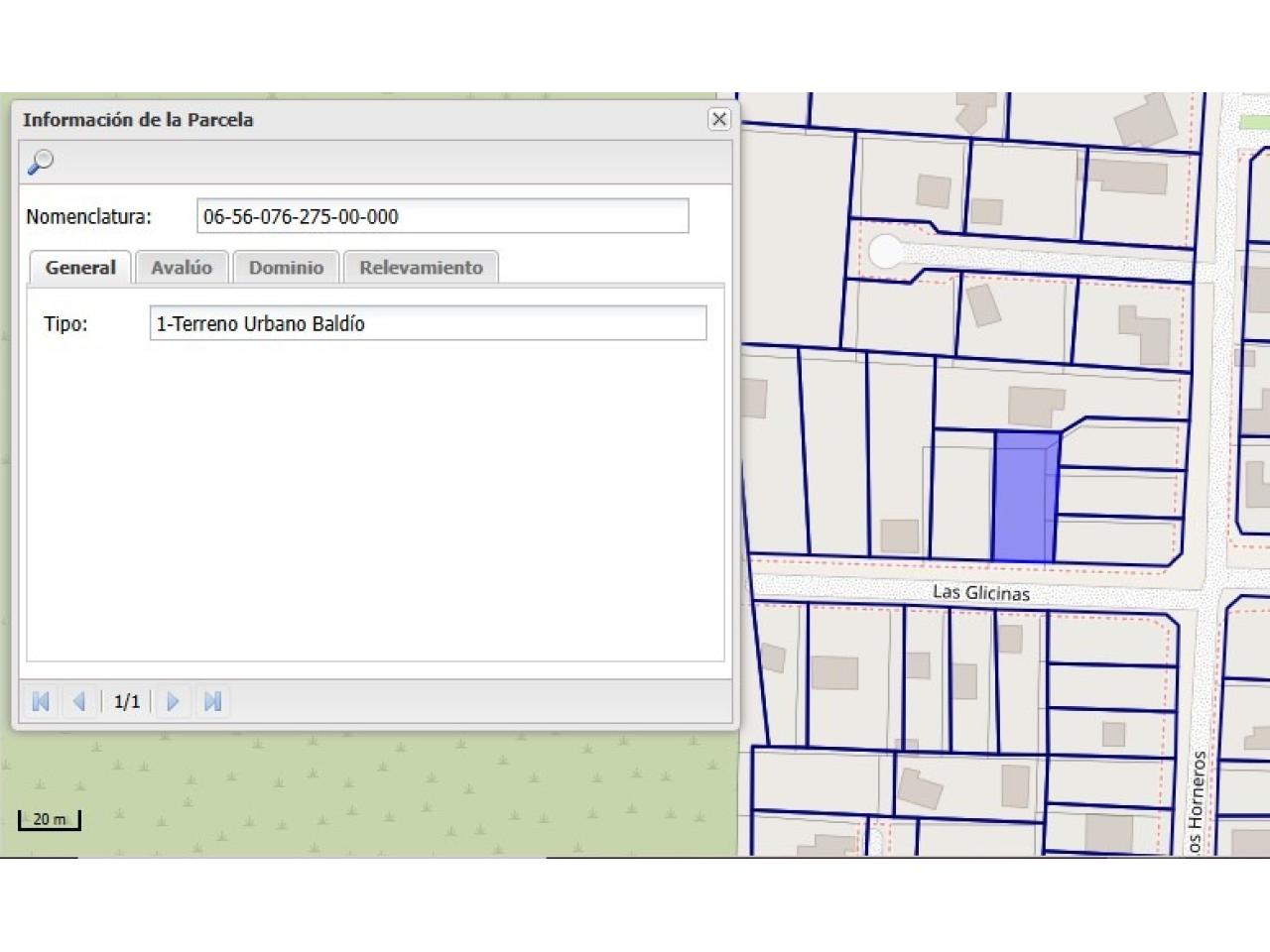This screenshot has width=1270, height=952.
Task: Click the Nomenclatura text field
Action: click(442, 216)
